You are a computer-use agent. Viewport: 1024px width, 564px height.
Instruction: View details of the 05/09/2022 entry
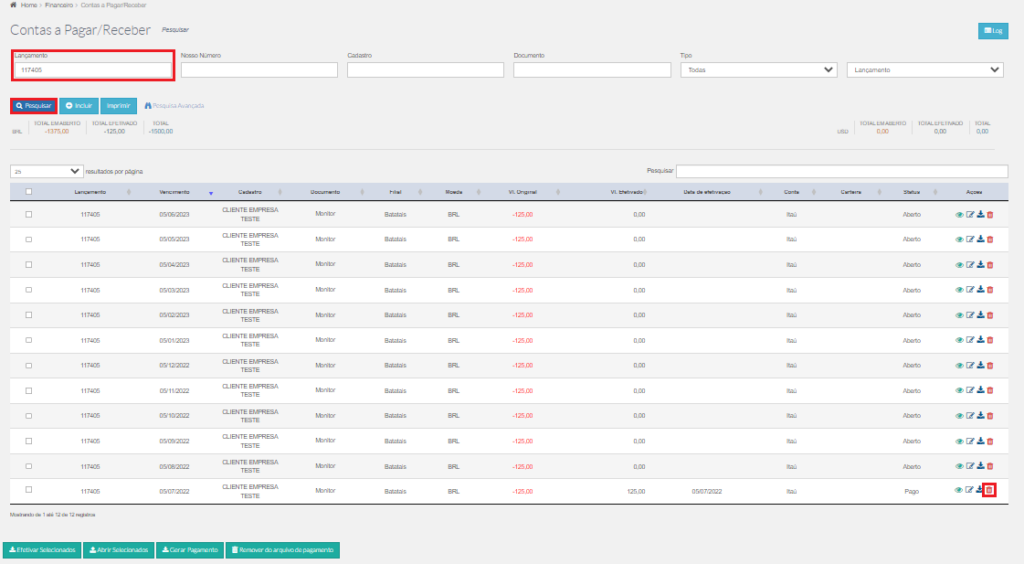(x=959, y=441)
